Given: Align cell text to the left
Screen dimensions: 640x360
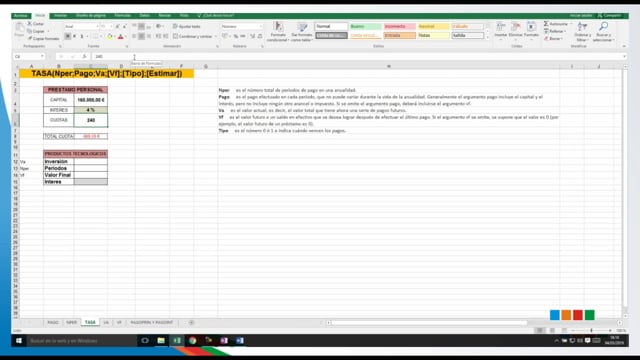Looking at the screenshot, I should (134, 36).
